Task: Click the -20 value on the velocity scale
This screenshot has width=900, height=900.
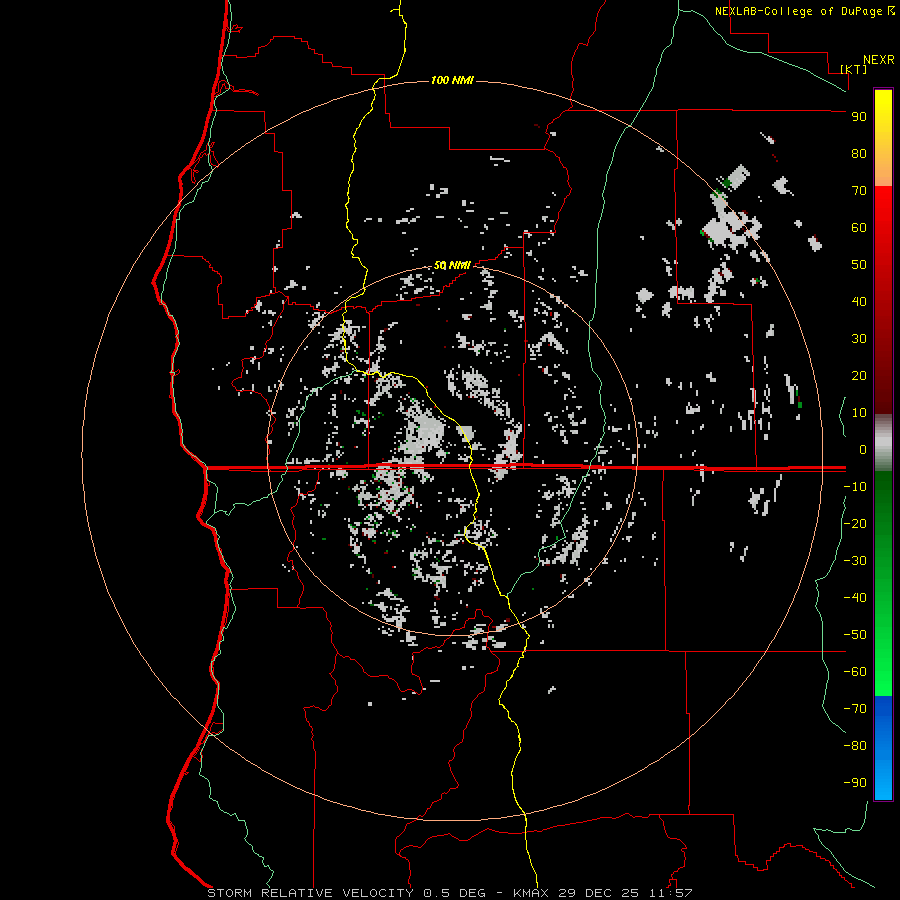Action: 855,523
